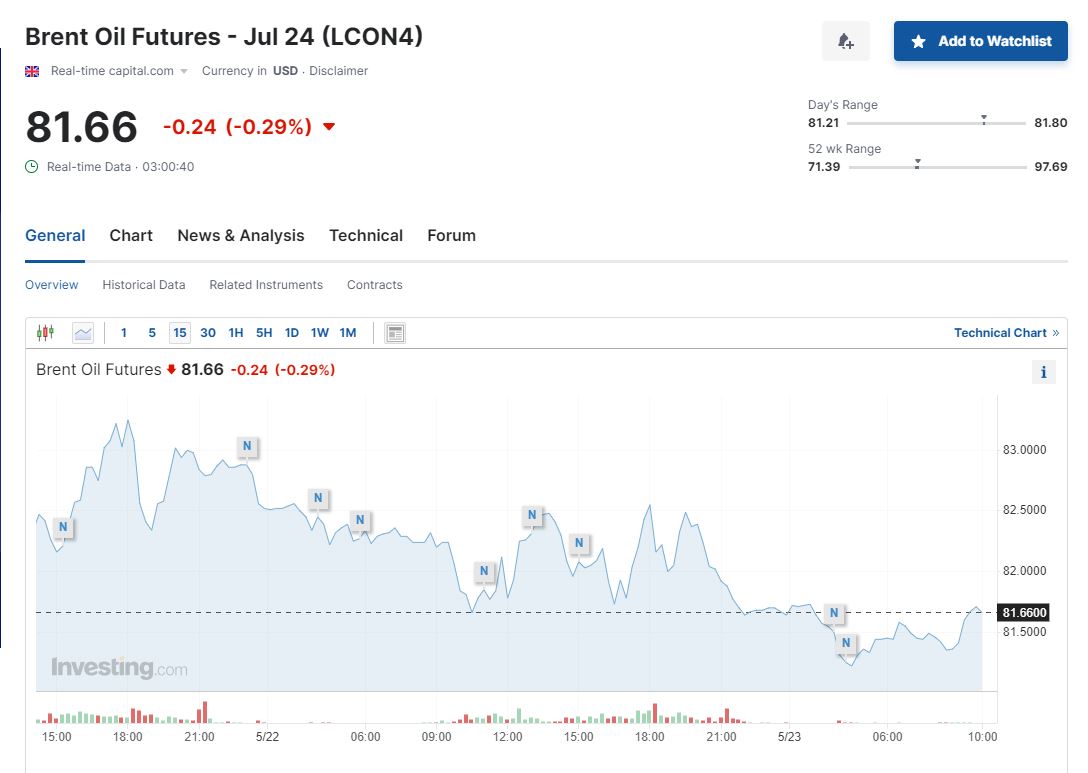Click the 81.6600 current price label
1088x773 pixels.
tap(1023, 613)
